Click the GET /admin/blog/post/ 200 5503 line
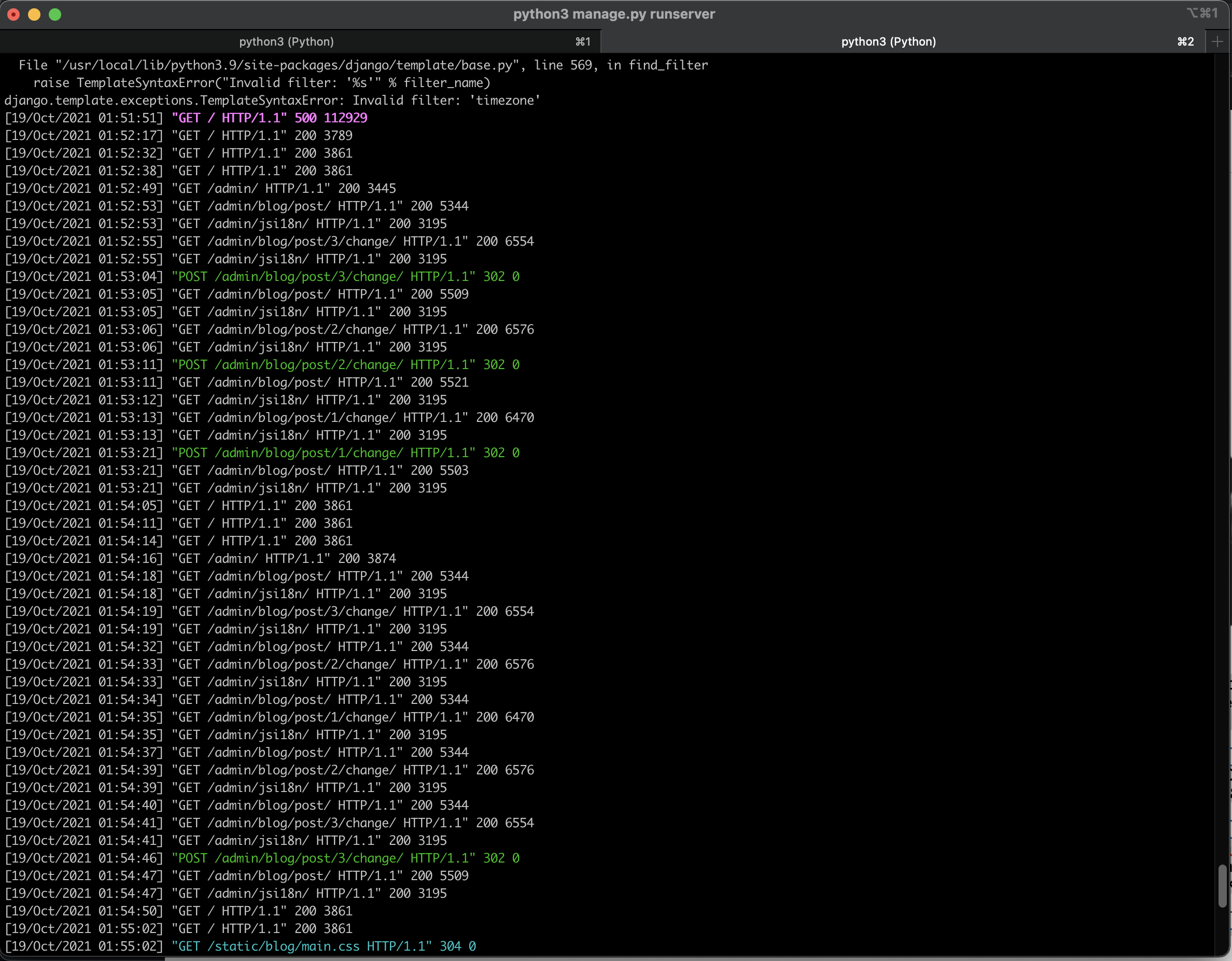Viewport: 1232px width, 961px height. click(x=237, y=470)
